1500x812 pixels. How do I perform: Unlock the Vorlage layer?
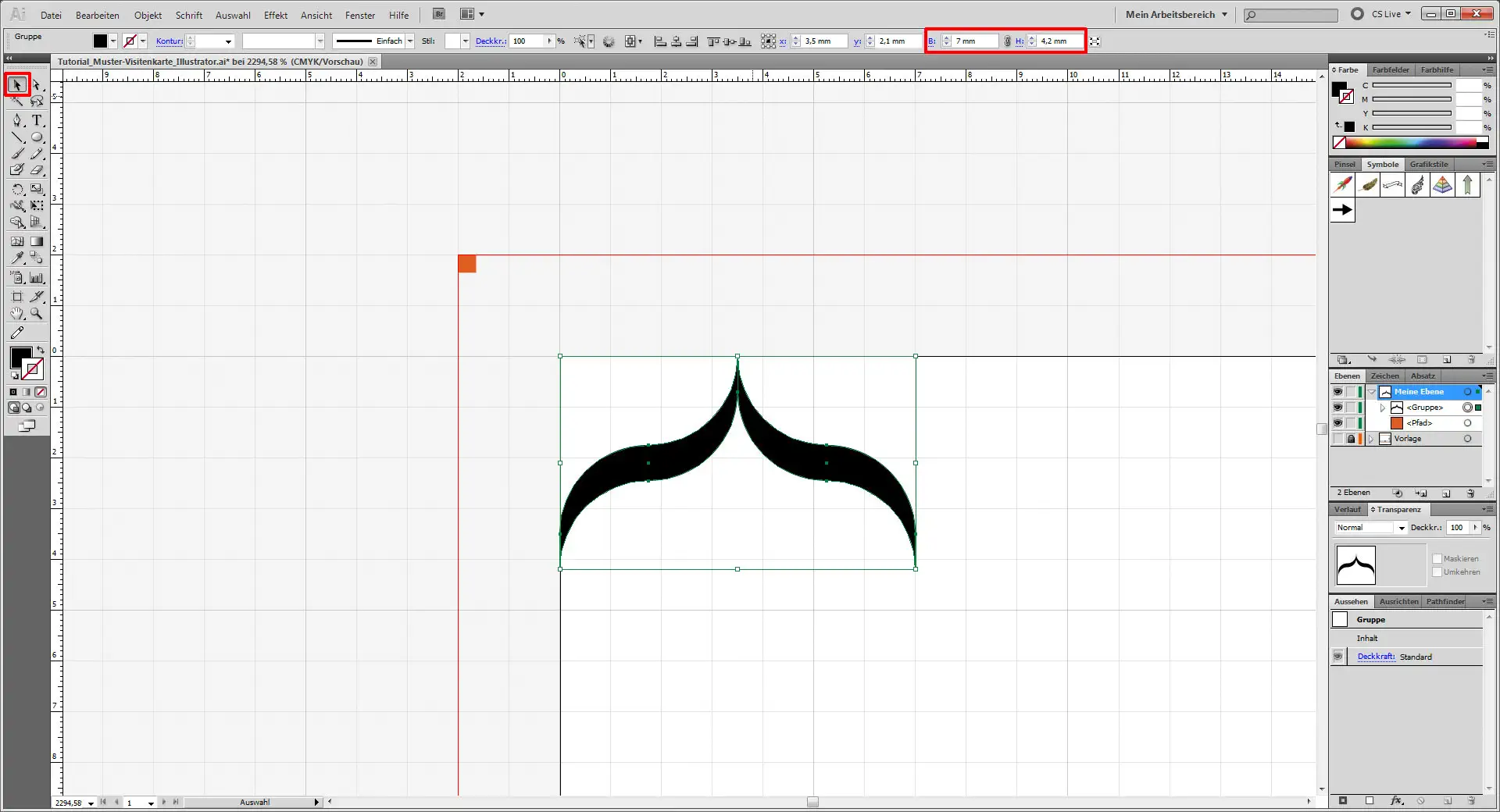(x=1351, y=439)
